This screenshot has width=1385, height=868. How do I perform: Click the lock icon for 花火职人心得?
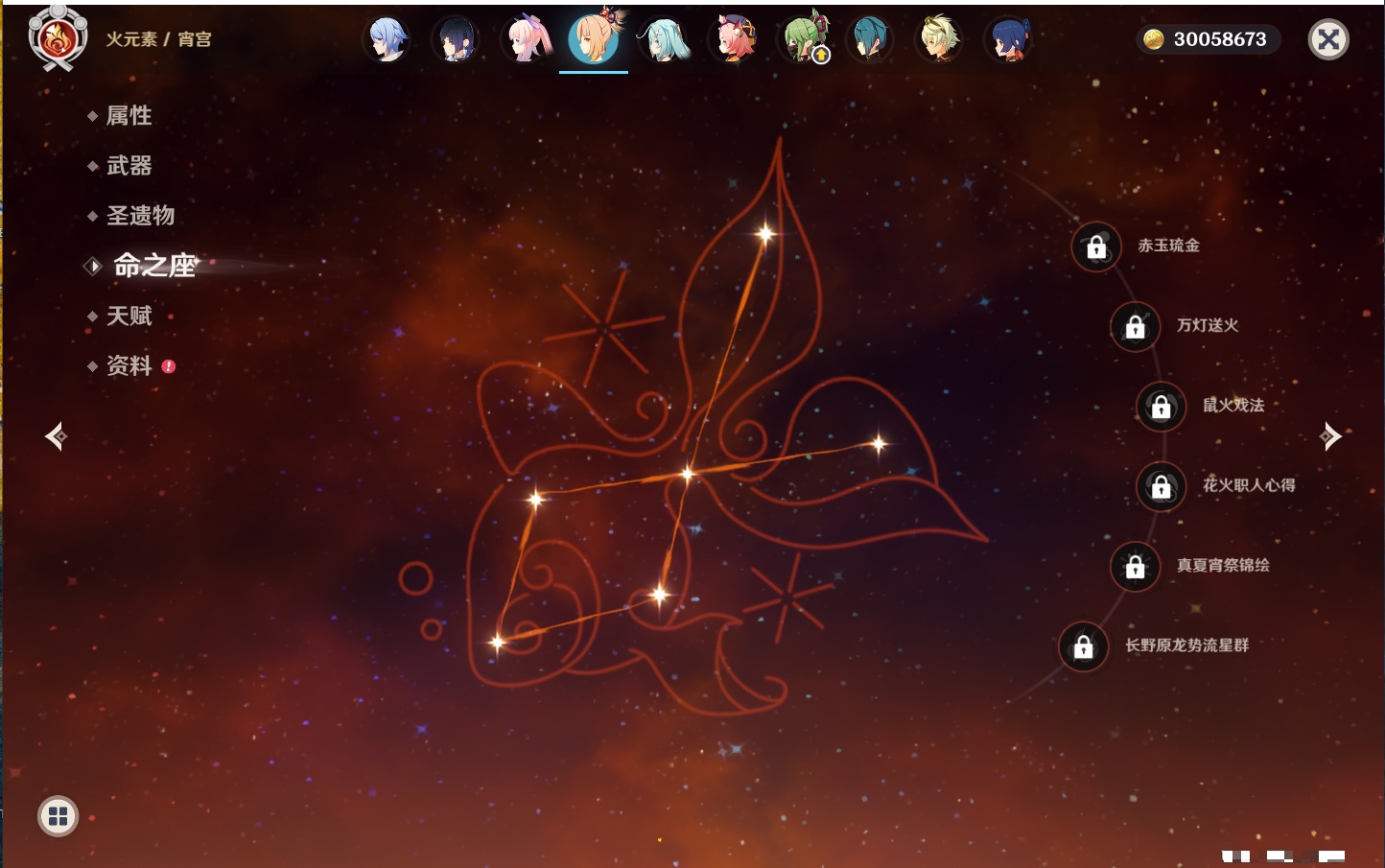[1162, 486]
